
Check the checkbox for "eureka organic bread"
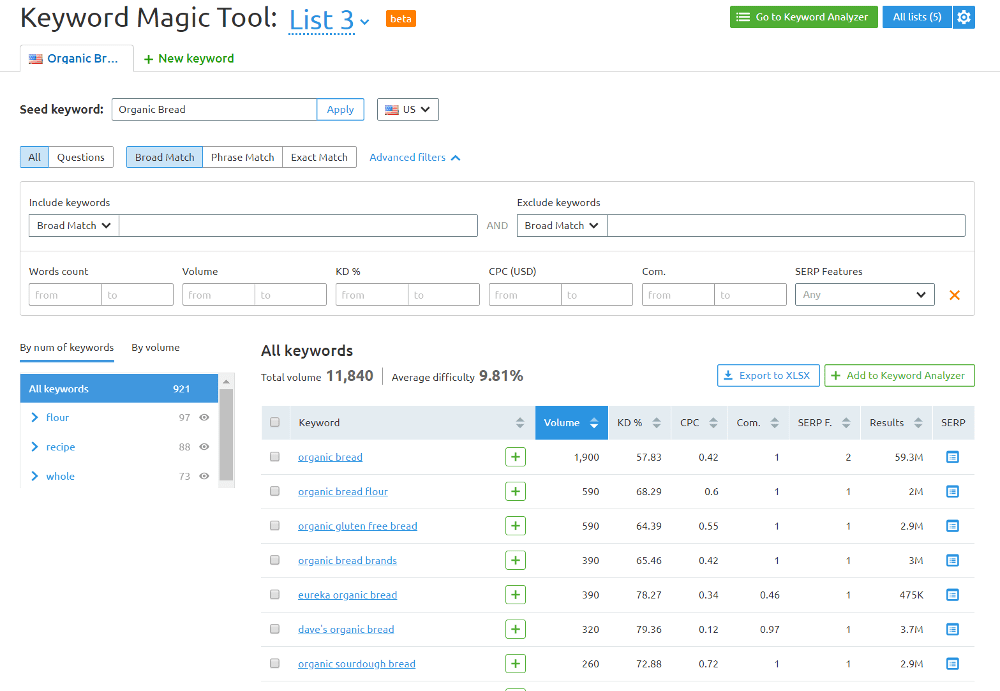coord(275,594)
